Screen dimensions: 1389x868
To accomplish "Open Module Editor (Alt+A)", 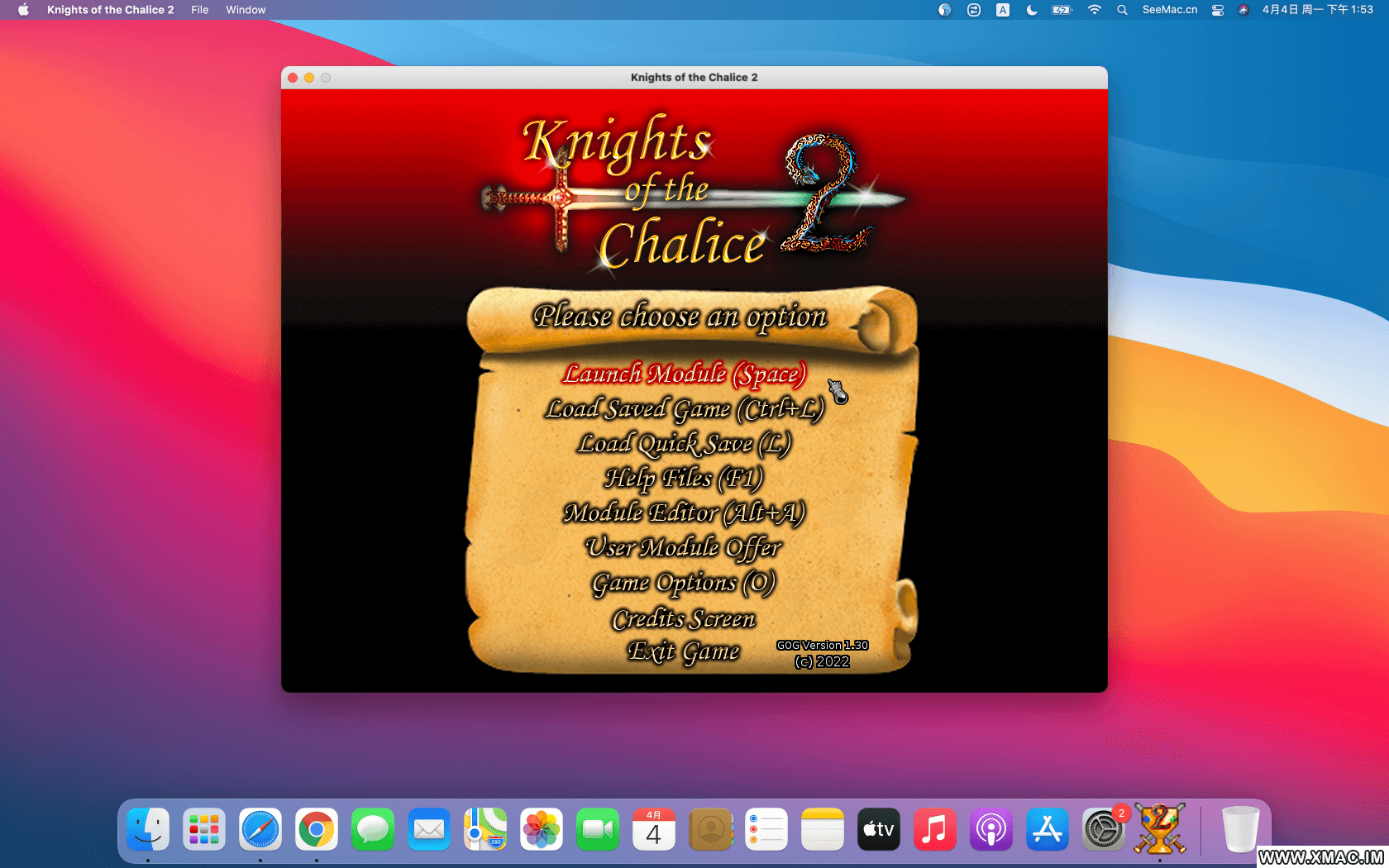I will (x=684, y=513).
